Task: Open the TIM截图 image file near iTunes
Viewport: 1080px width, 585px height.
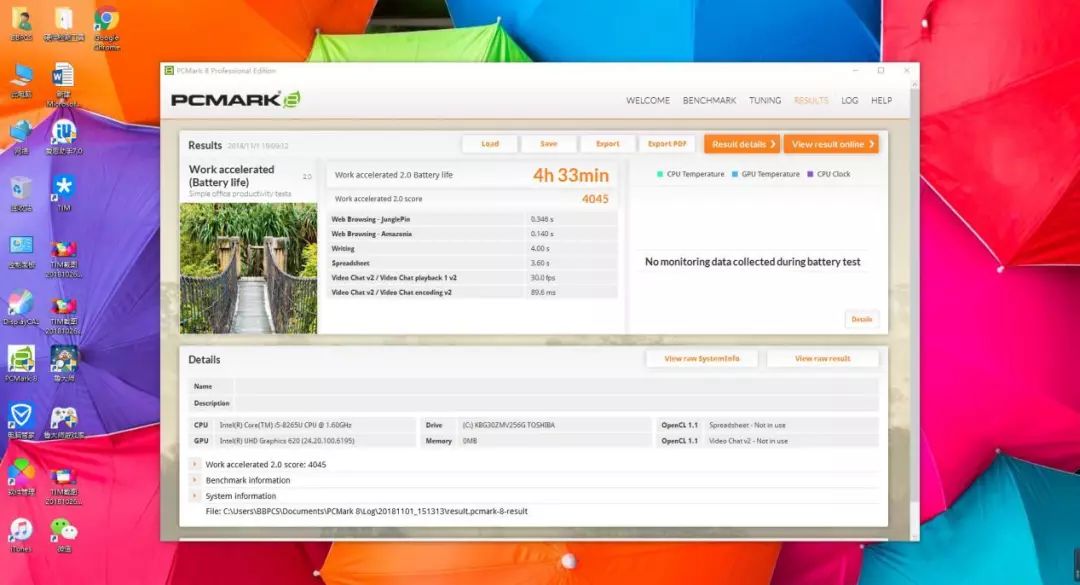Action: tap(63, 486)
